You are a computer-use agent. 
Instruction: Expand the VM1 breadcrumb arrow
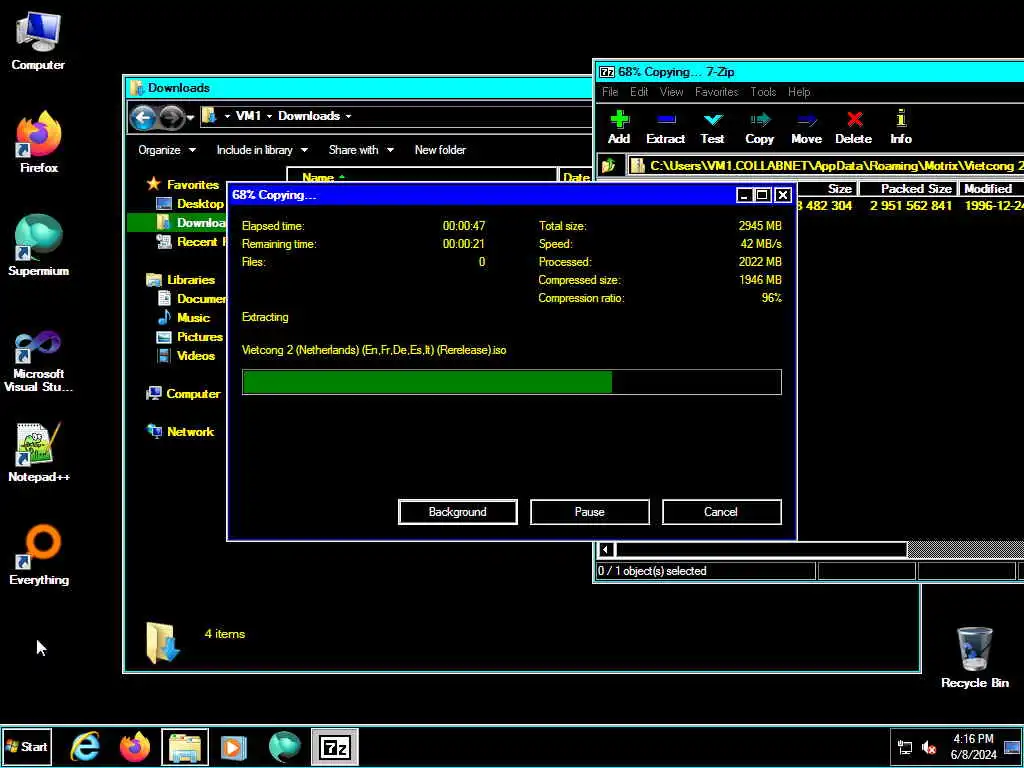269,116
